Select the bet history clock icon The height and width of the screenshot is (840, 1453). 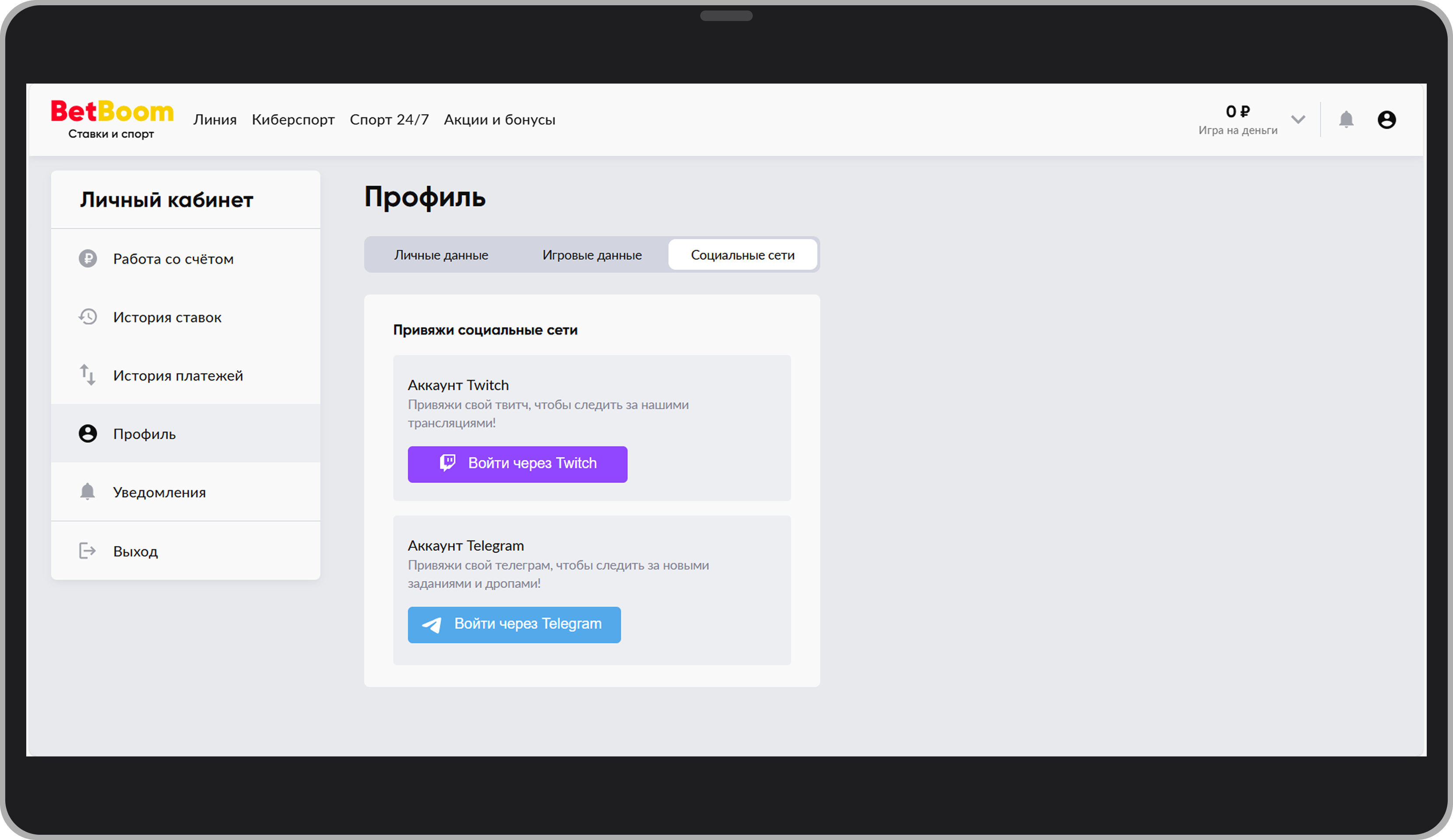click(x=88, y=316)
